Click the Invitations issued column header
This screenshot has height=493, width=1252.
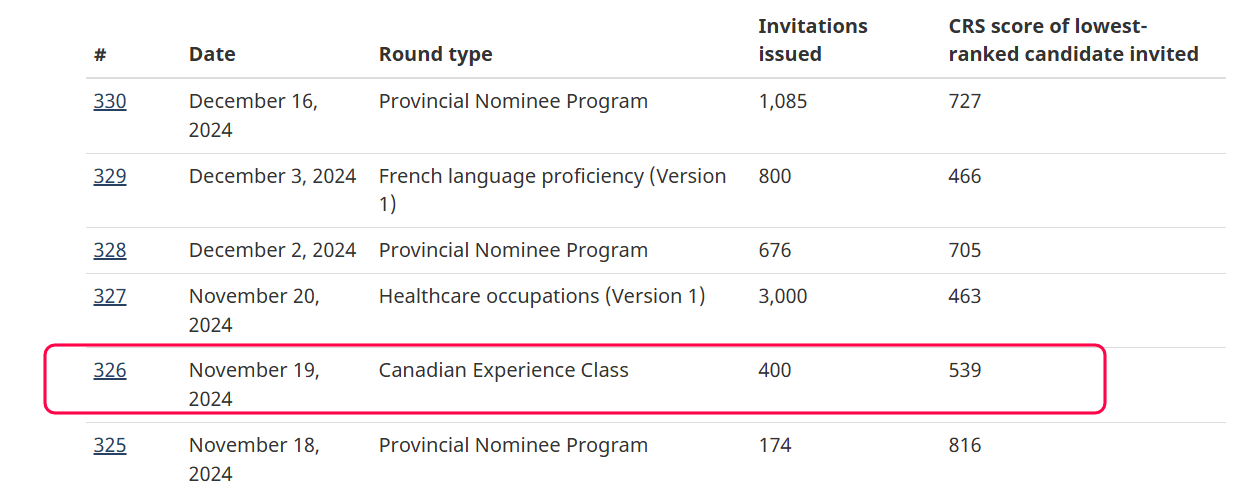(813, 40)
